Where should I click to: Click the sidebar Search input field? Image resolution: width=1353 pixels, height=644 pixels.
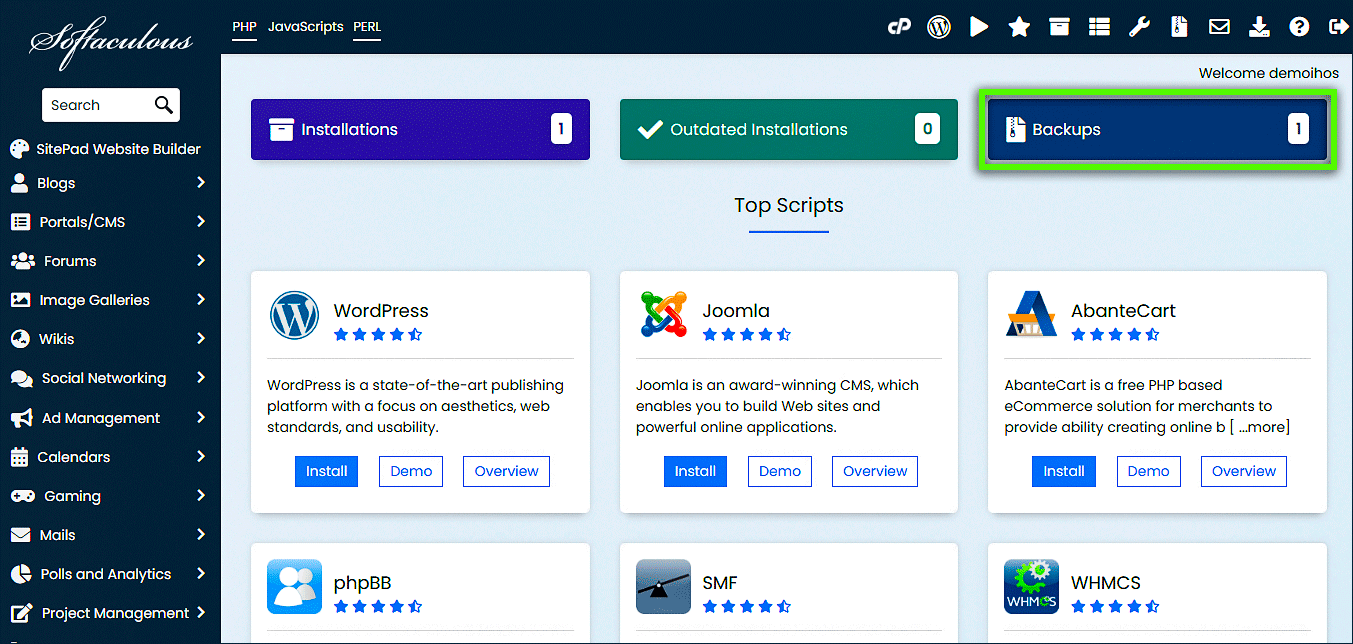pyautogui.click(x=100, y=105)
